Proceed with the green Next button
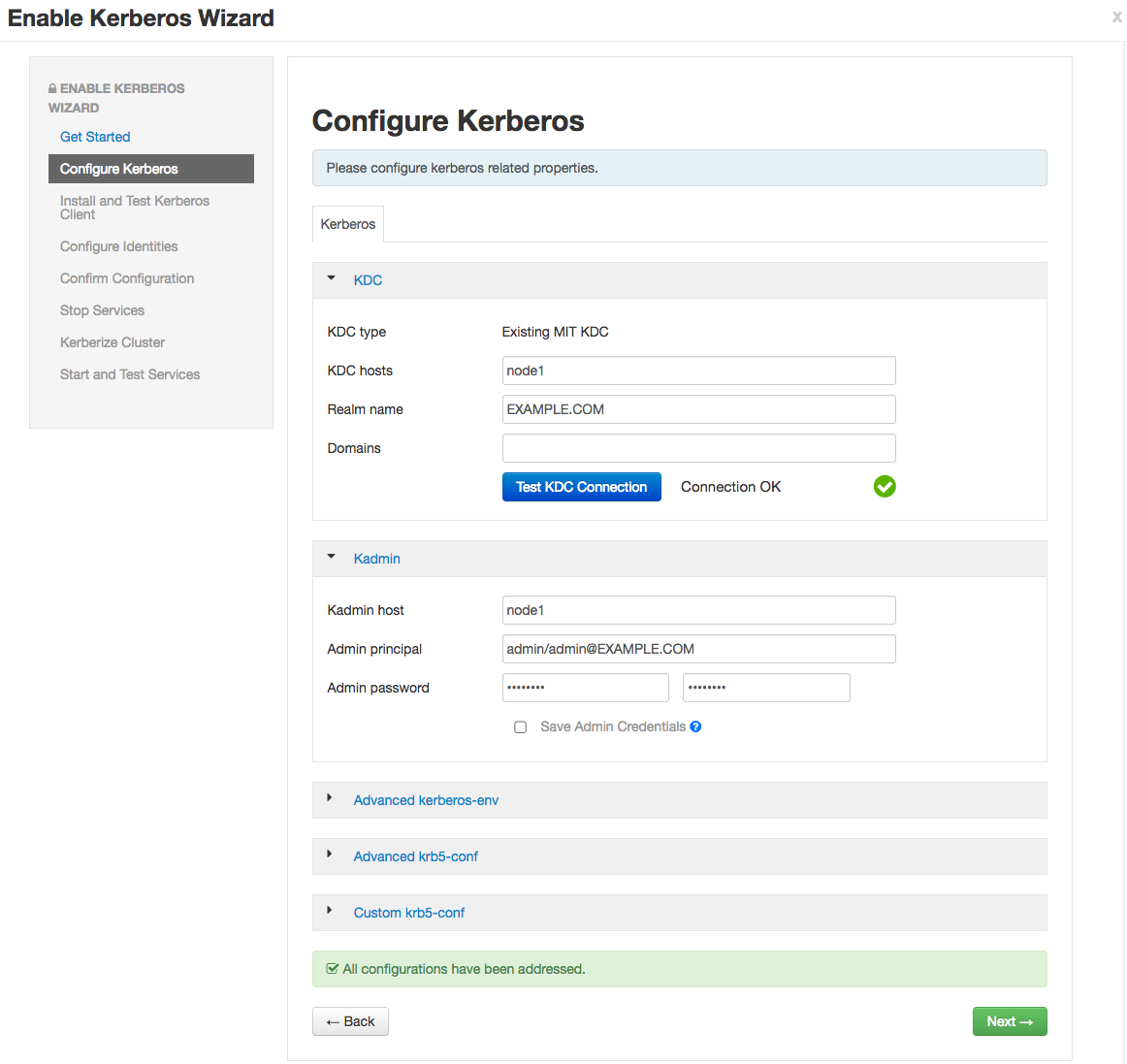This screenshot has height=1064, width=1127. [1009, 1021]
